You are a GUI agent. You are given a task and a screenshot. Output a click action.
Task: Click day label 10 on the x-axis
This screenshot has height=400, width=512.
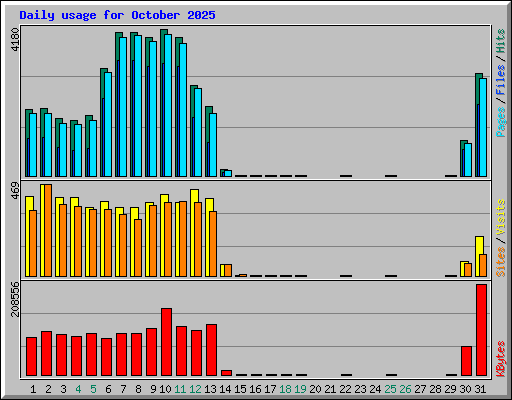click(165, 389)
